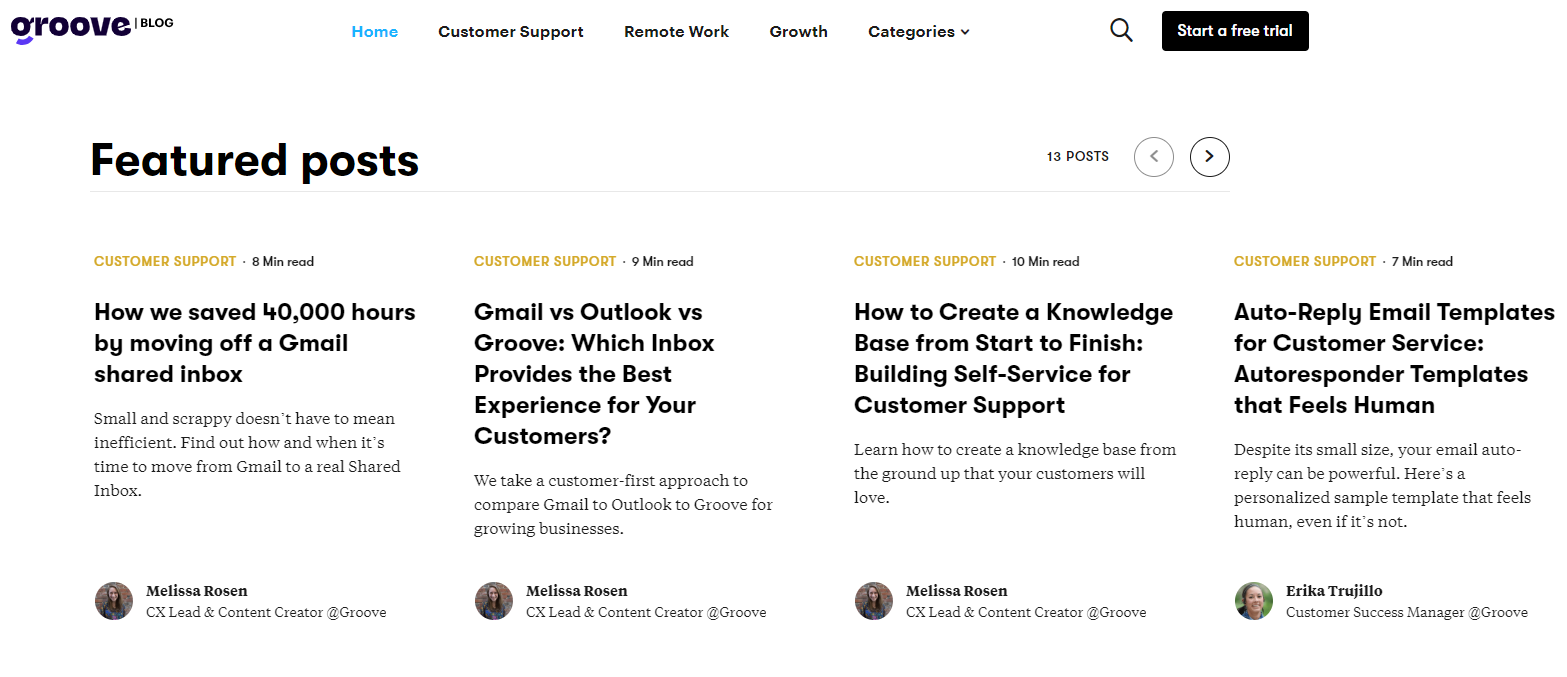Open 'How we saved 40,000 hours' article
Image resolution: width=1567 pixels, height=677 pixels.
point(254,343)
